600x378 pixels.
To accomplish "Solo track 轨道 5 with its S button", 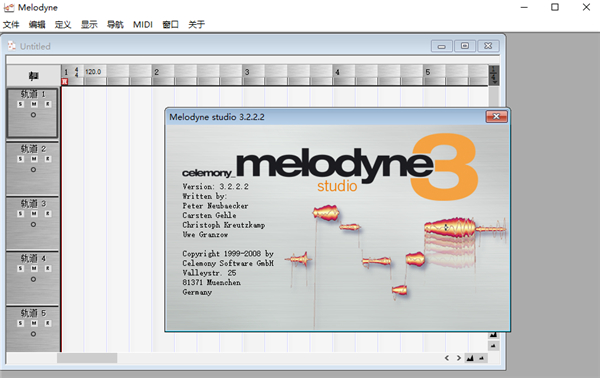I will (x=21, y=323).
